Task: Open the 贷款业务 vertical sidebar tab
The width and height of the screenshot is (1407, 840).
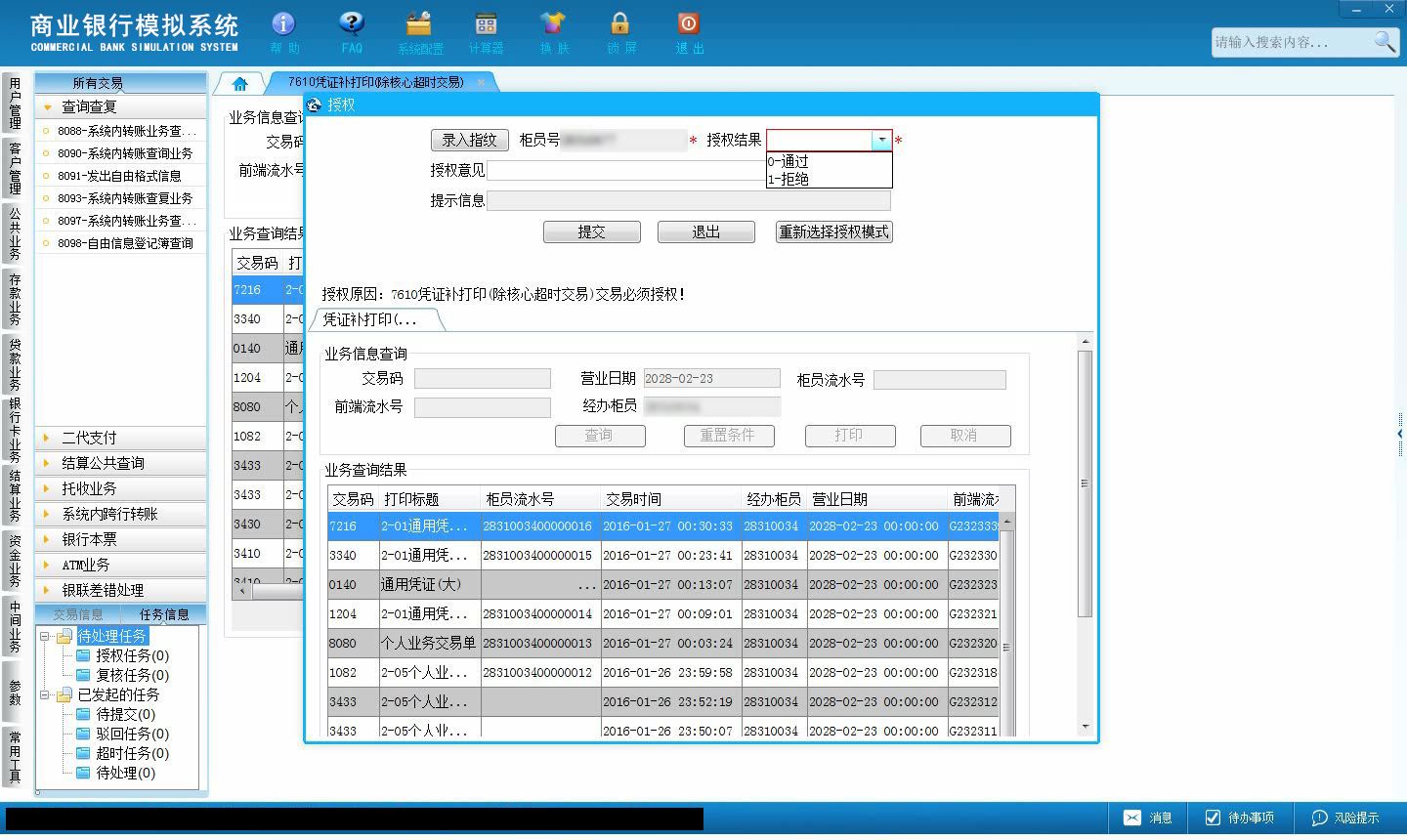Action: click(x=15, y=363)
